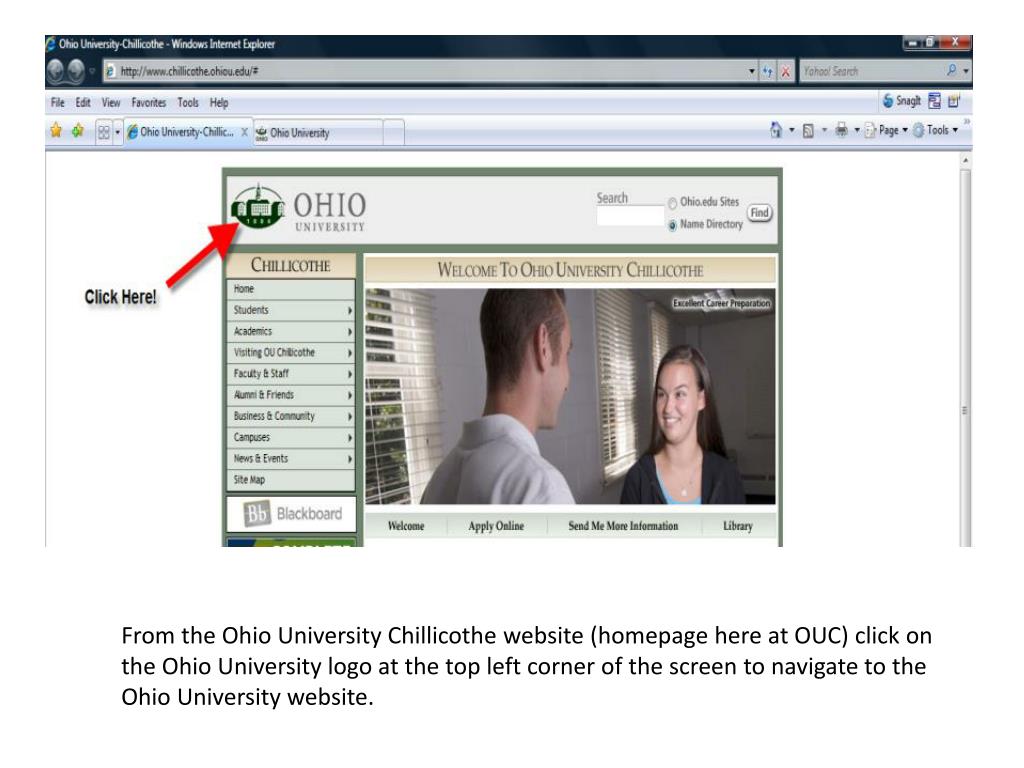
Task: Open Business & Community sidebar item
Action: (291, 417)
